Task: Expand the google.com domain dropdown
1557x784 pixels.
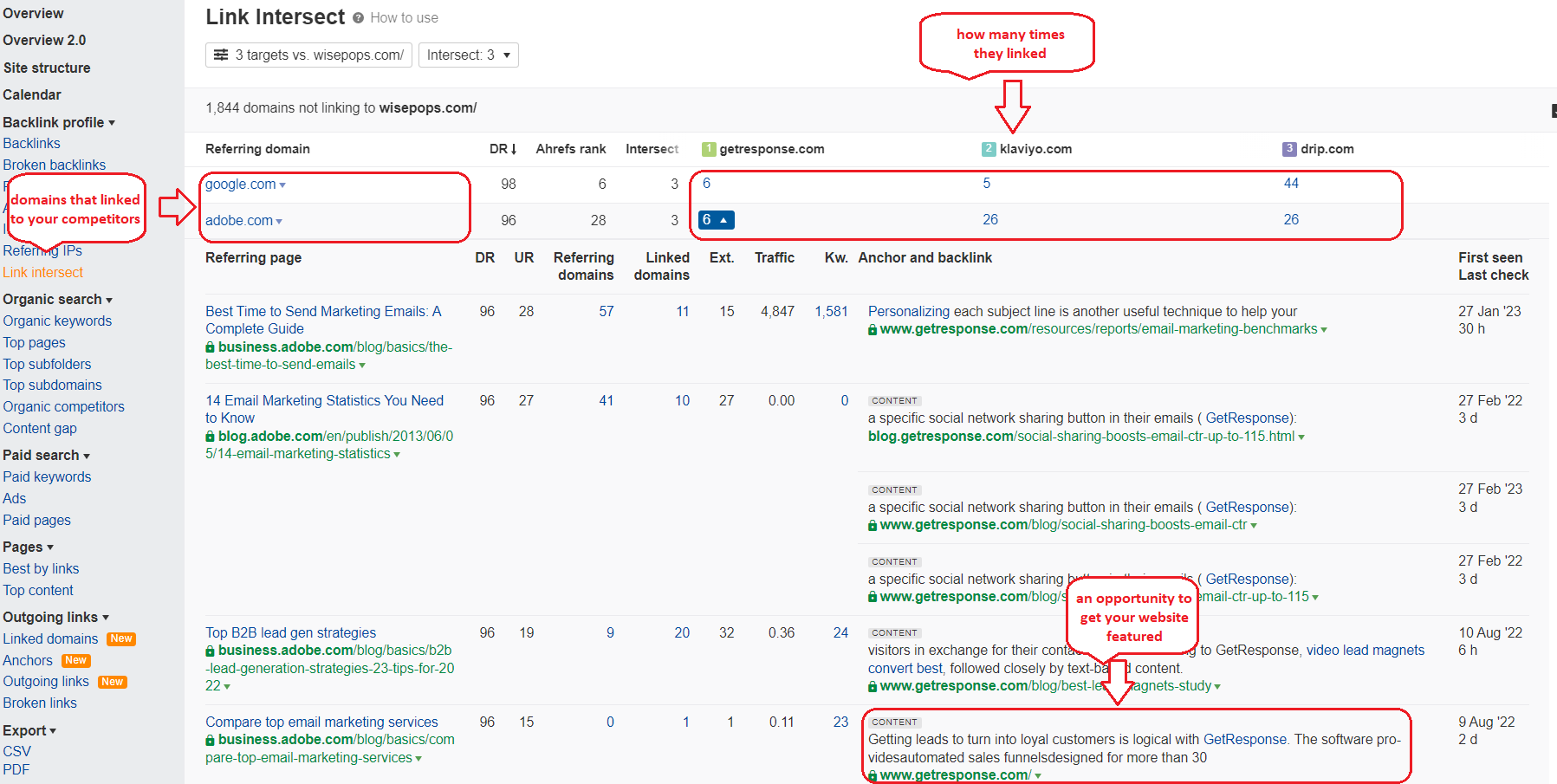Action: click(282, 185)
